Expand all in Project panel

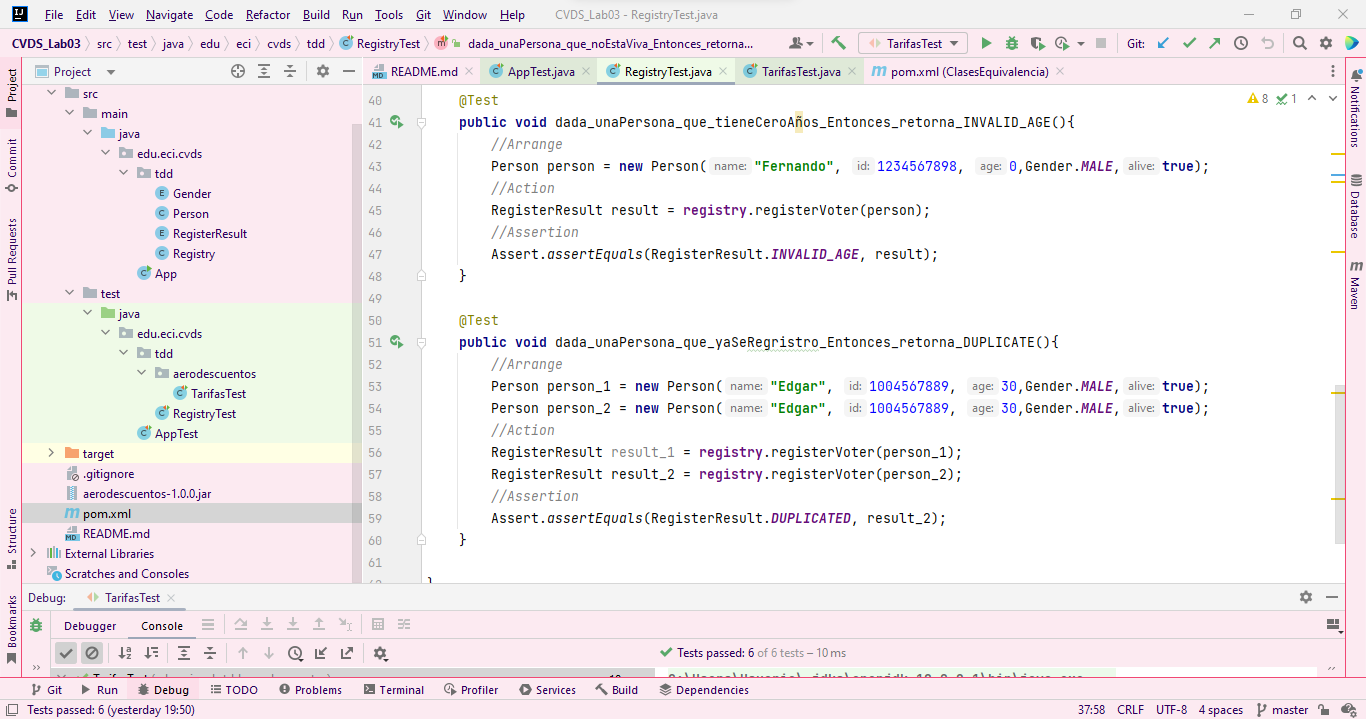264,72
